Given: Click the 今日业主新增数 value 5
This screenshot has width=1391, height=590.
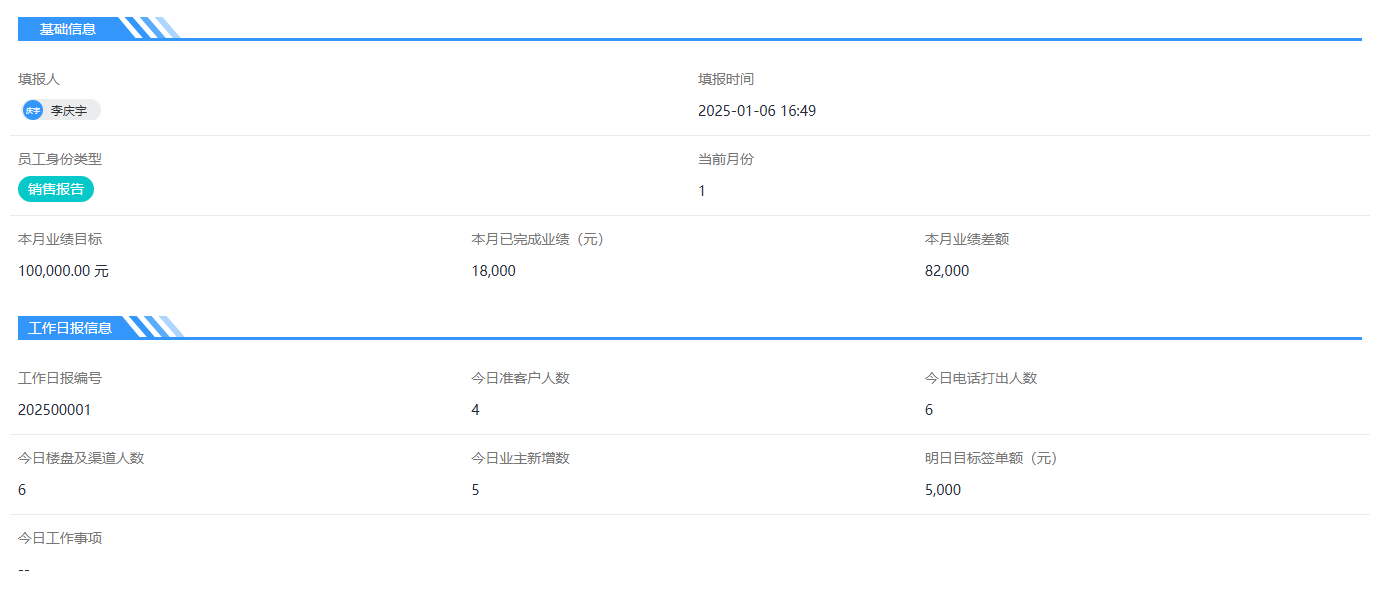Looking at the screenshot, I should 475,490.
